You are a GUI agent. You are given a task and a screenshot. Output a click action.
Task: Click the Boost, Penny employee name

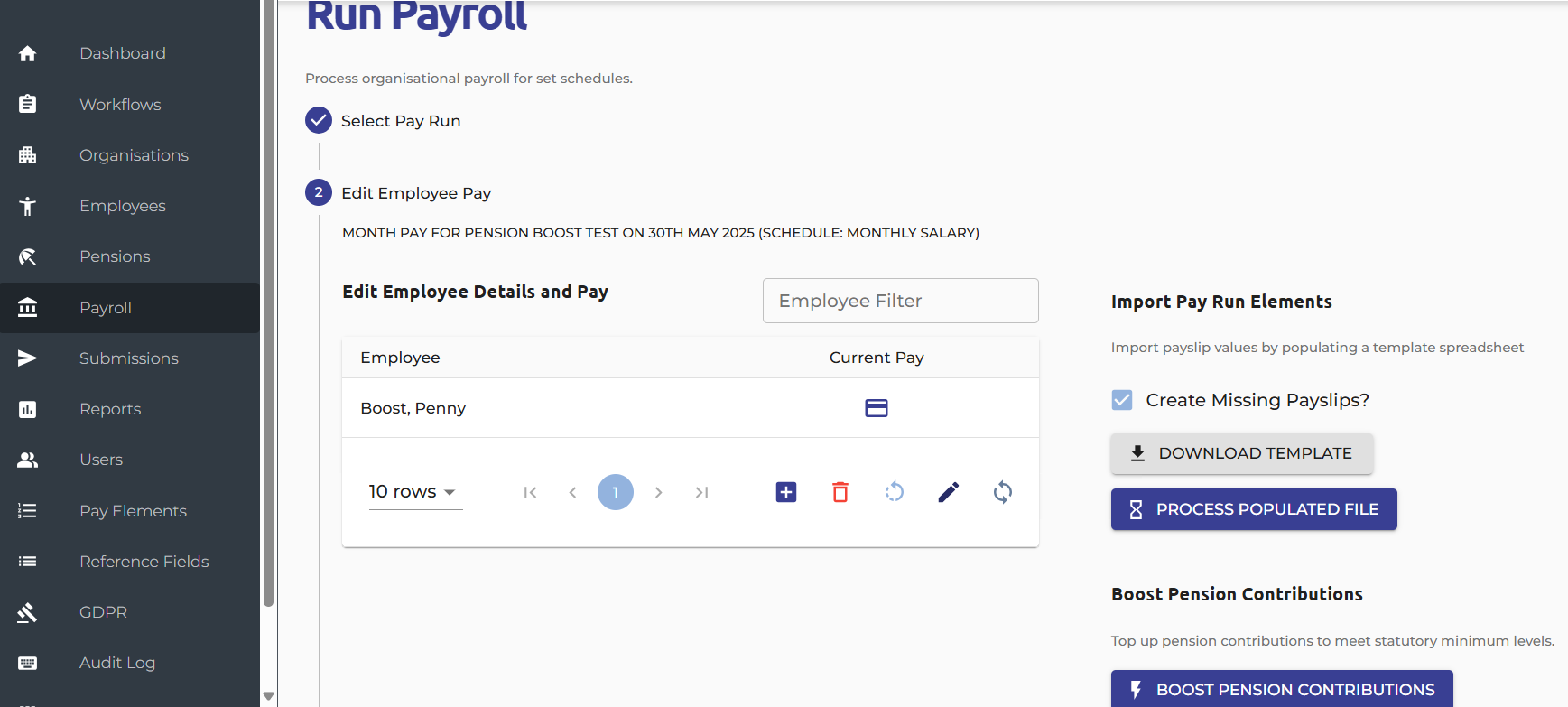click(x=413, y=408)
